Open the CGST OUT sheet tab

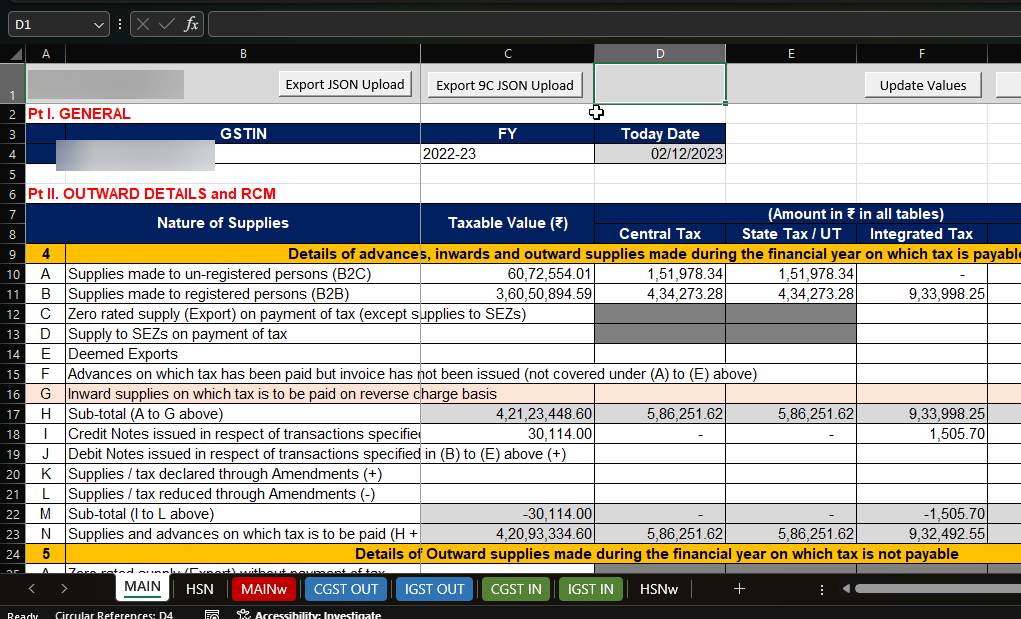coord(346,589)
